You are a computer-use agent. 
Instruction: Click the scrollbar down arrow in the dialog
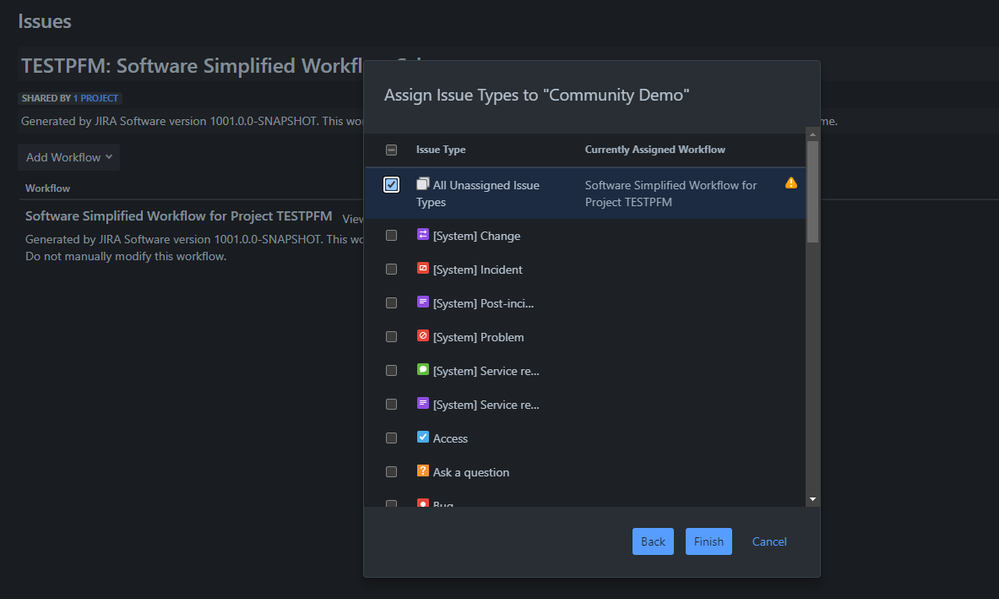[x=812, y=498]
